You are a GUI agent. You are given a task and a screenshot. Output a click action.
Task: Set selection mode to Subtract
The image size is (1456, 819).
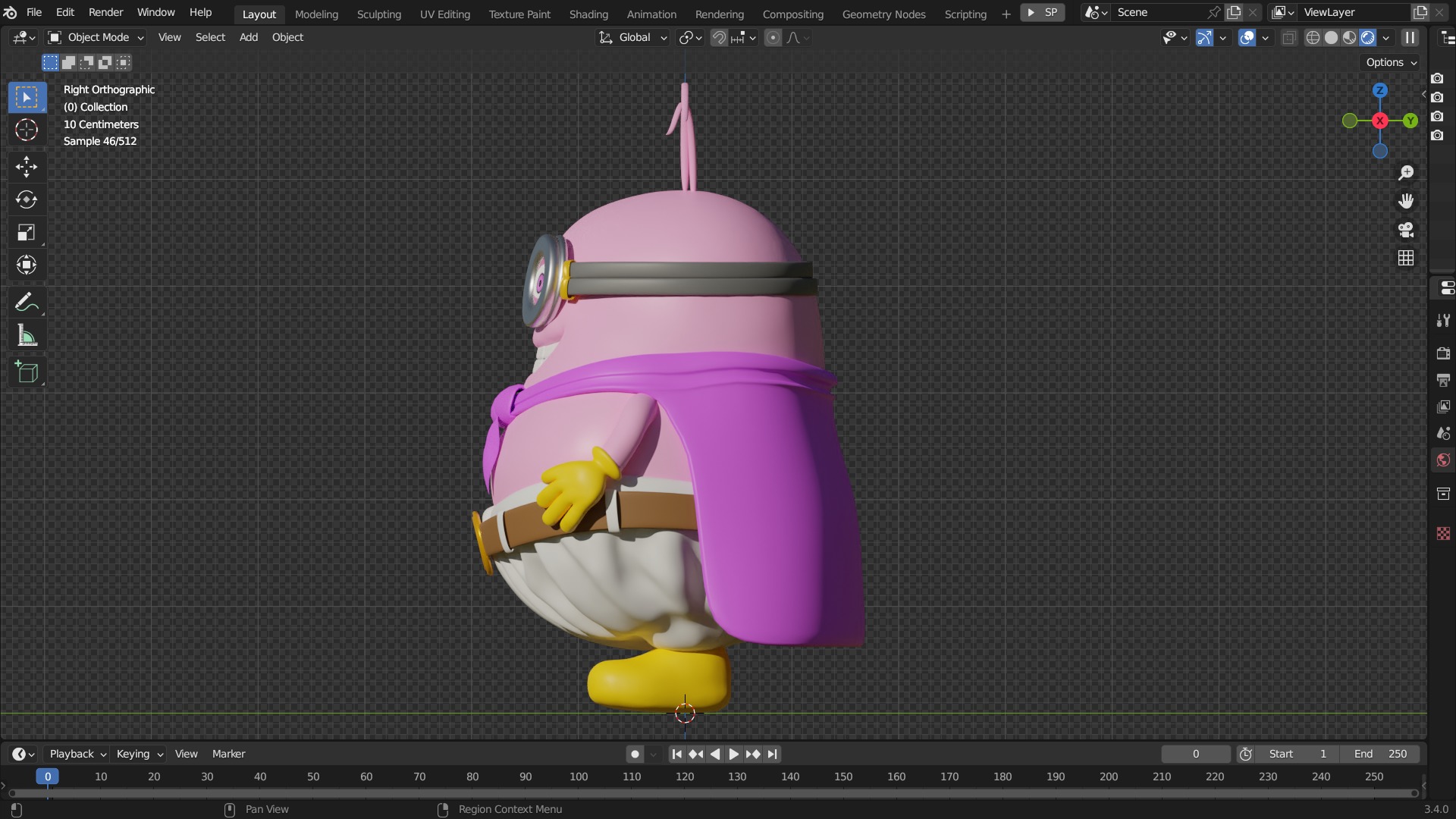86,62
